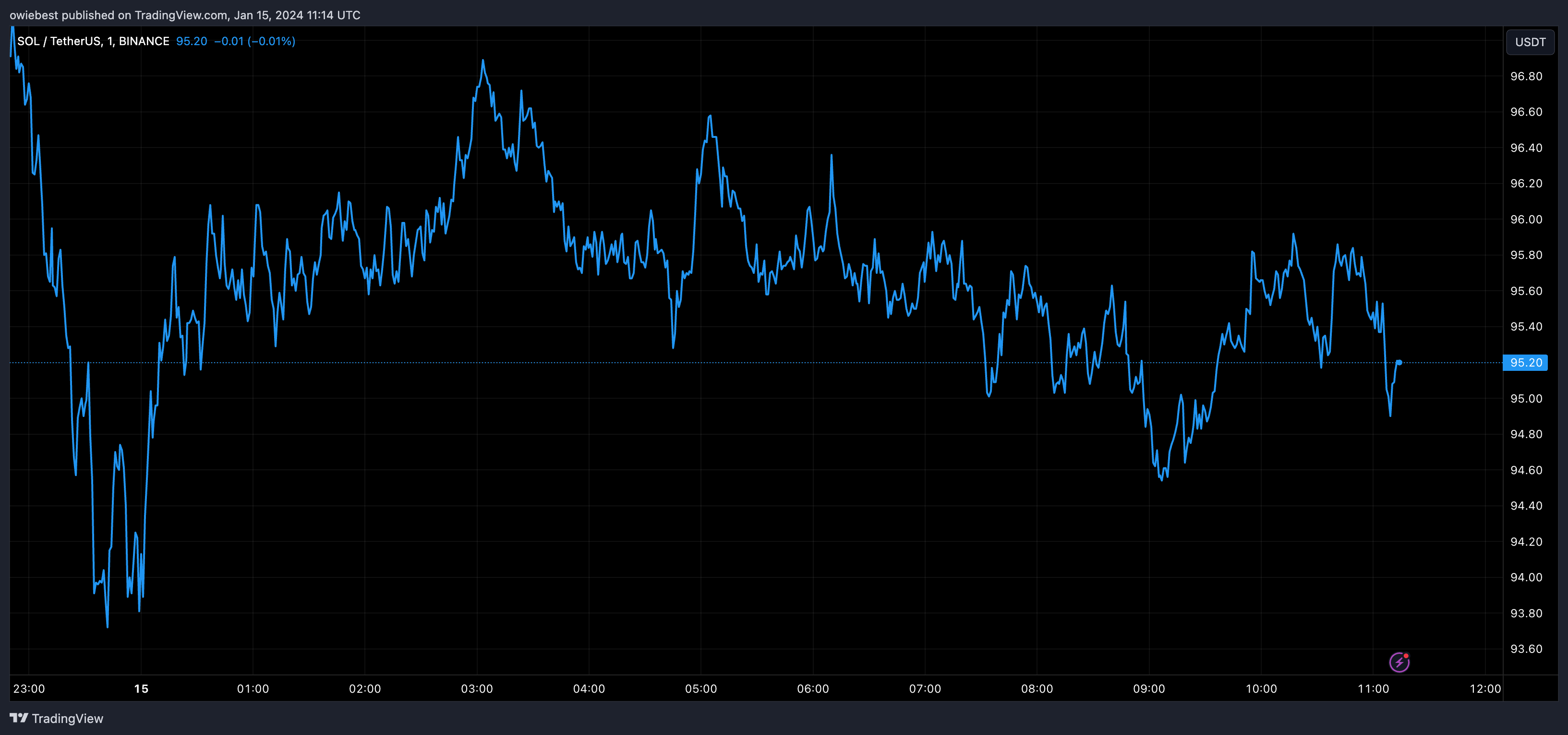Click the bold 15 date label on time axis
Screen dimensions: 1568x735
tap(141, 689)
